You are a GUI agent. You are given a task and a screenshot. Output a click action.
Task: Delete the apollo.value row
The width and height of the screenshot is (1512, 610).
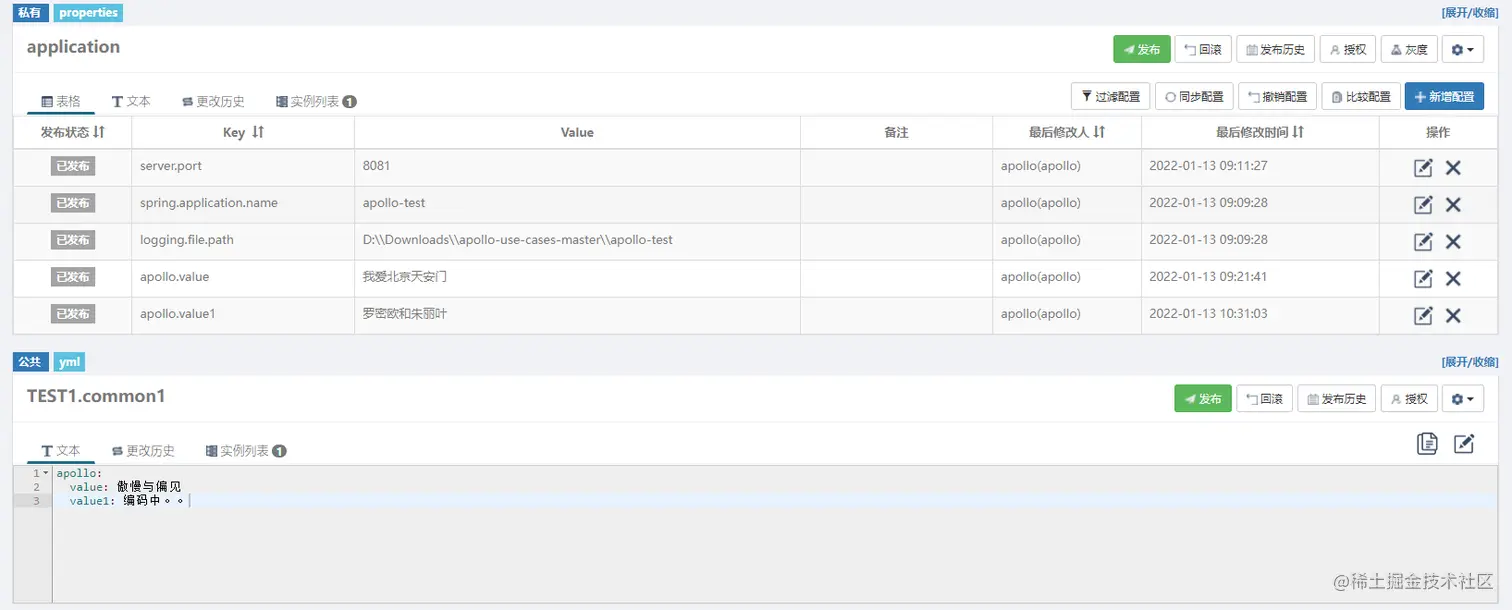point(1453,279)
